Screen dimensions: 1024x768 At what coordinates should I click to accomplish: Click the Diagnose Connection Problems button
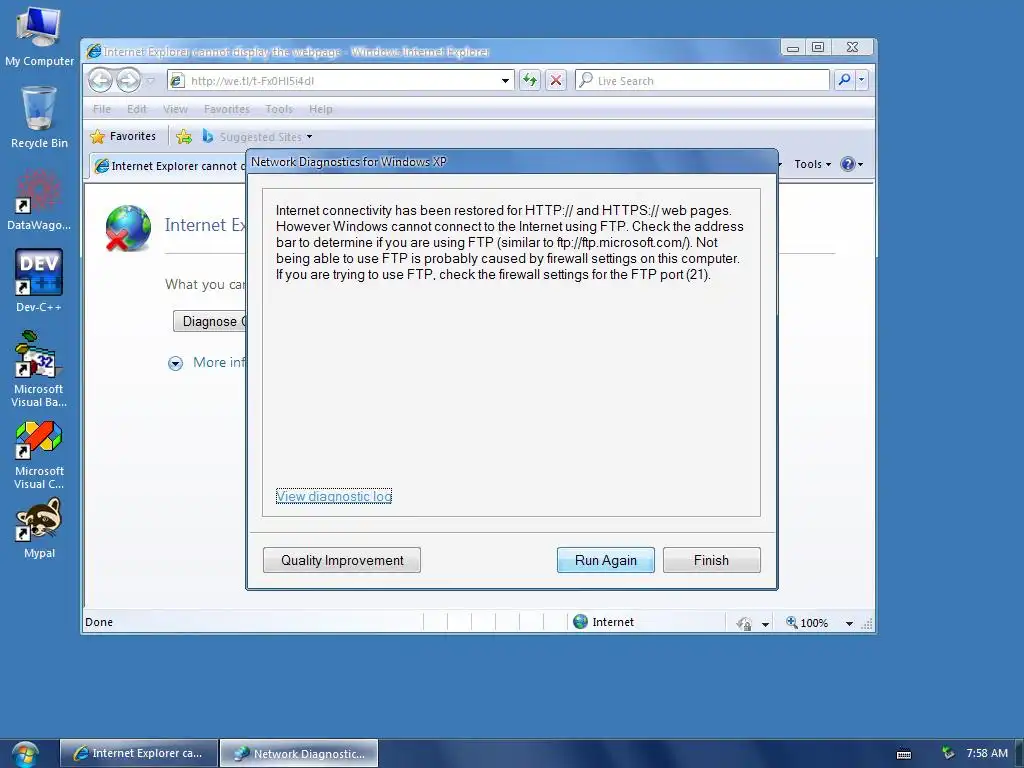(210, 321)
